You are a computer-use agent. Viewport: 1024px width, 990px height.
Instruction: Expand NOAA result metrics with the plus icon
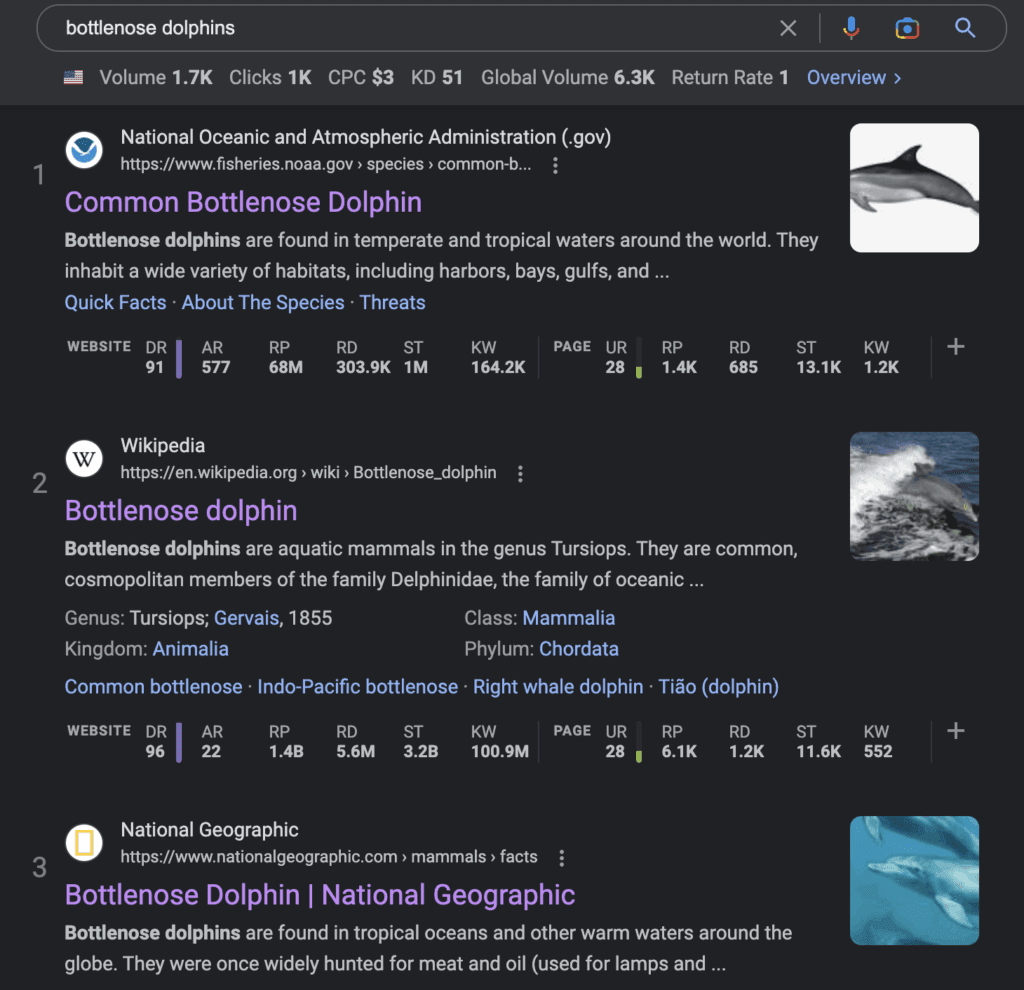coord(955,347)
